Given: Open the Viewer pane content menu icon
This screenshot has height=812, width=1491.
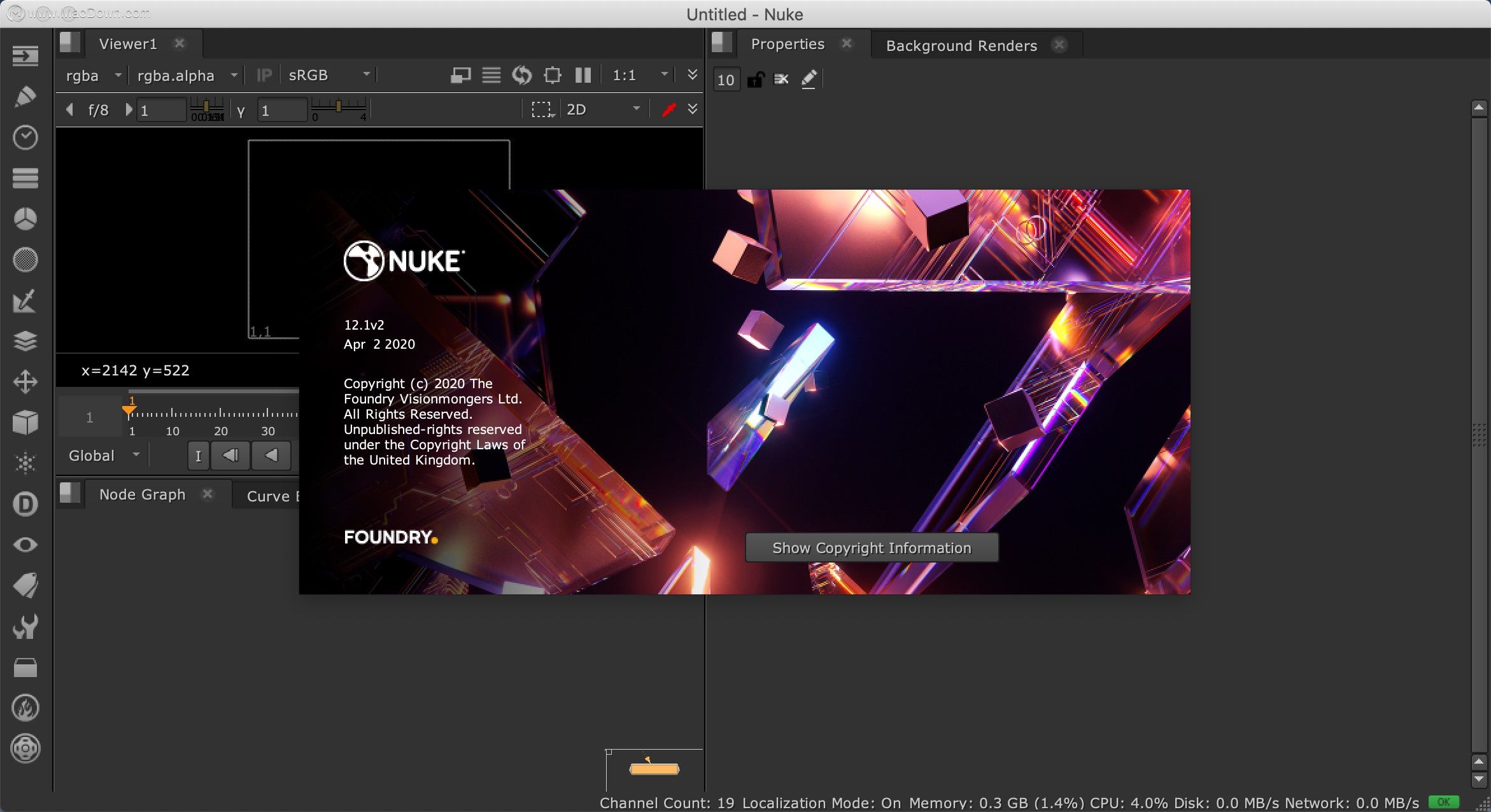Looking at the screenshot, I should pyautogui.click(x=69, y=43).
